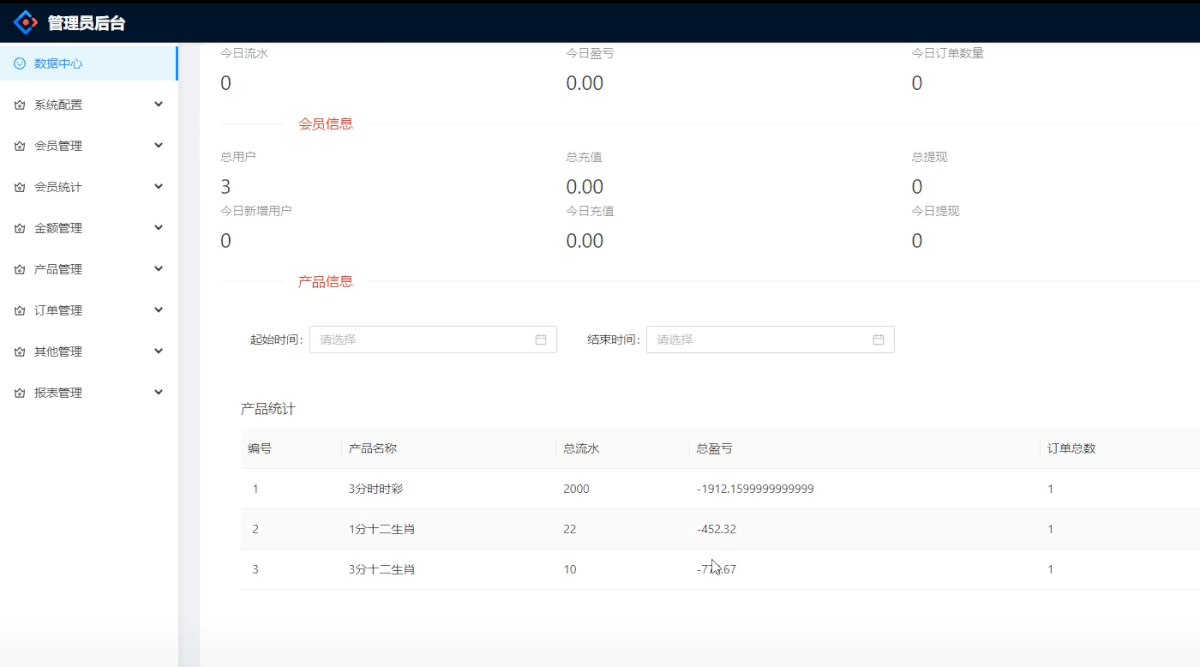Screen dimensions: 1200x667
Task: Click the icon beside 订单管理
Action: [19, 311]
